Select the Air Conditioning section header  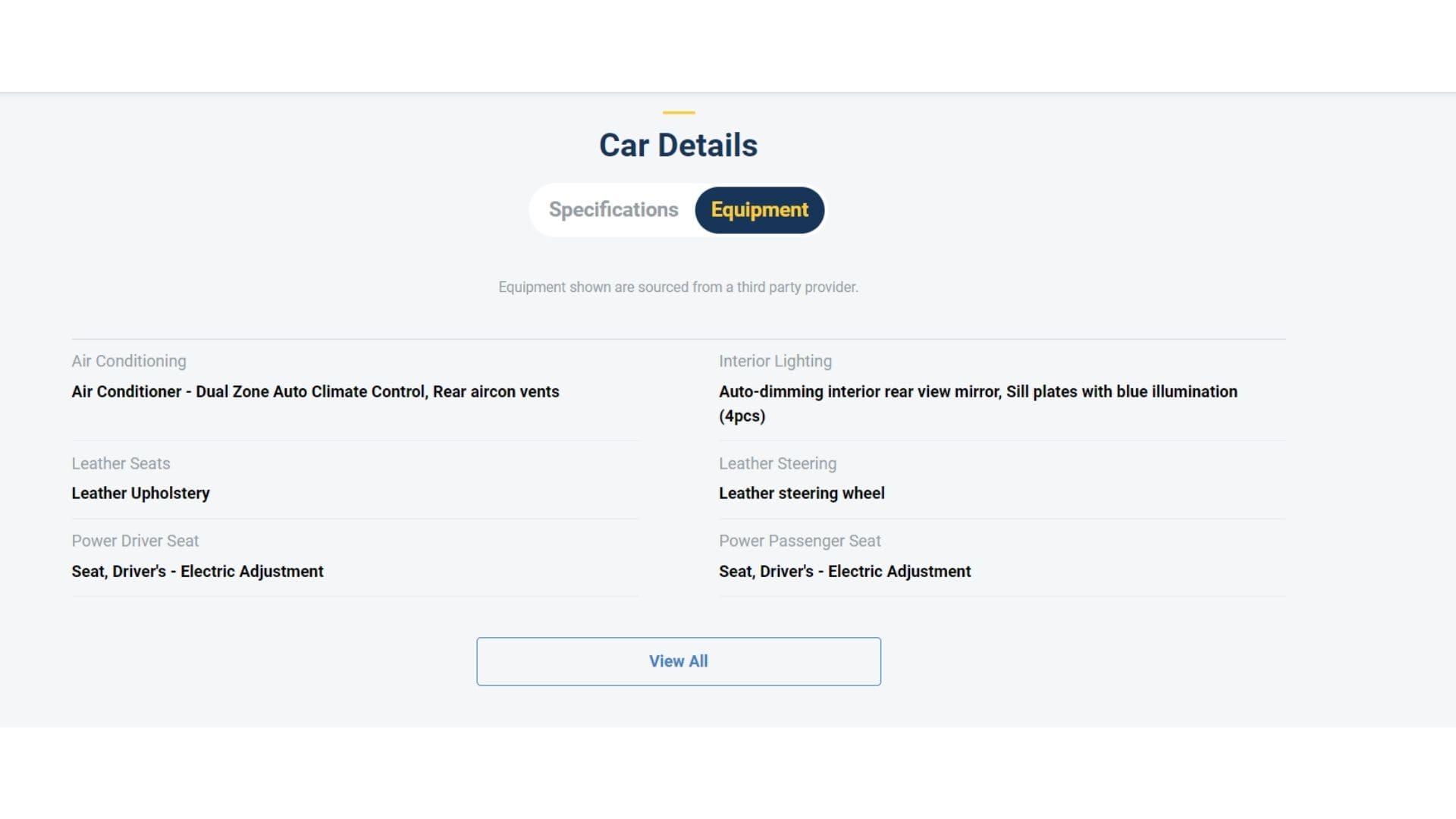[128, 361]
